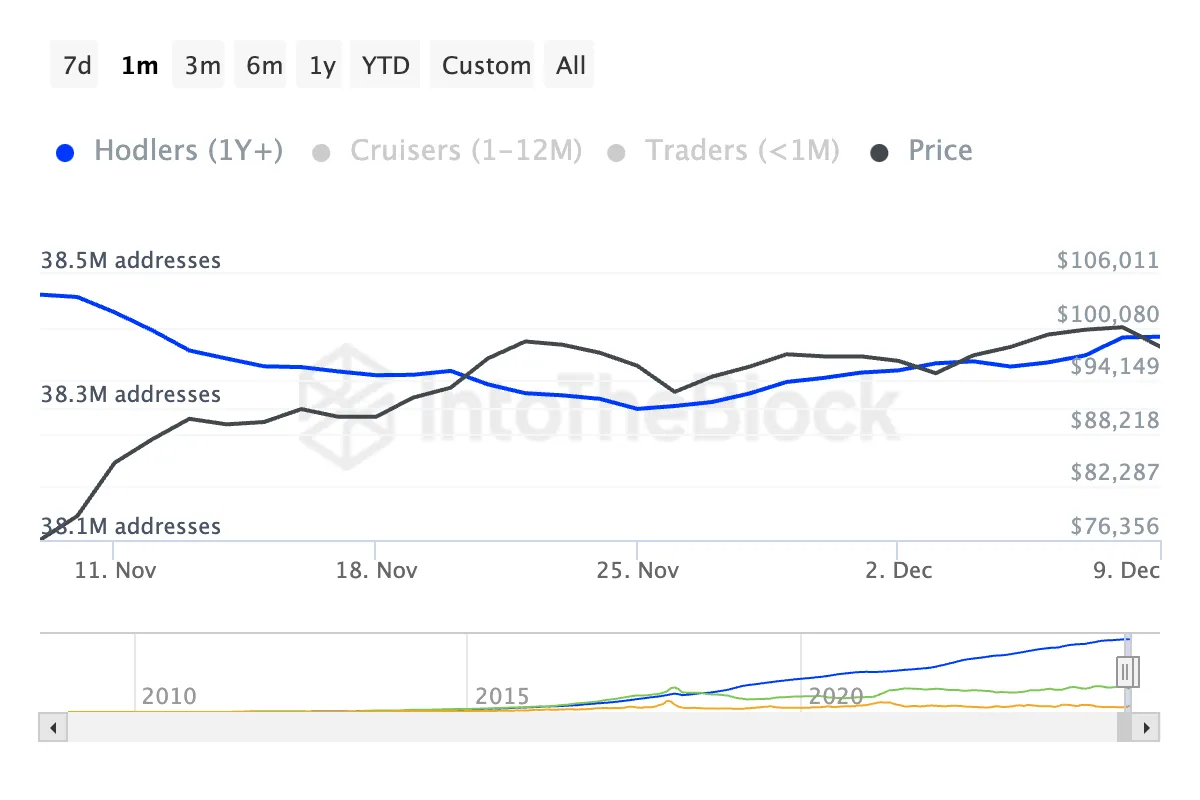
Task: Click the blue Hodlers legend dot
Action: (x=66, y=153)
